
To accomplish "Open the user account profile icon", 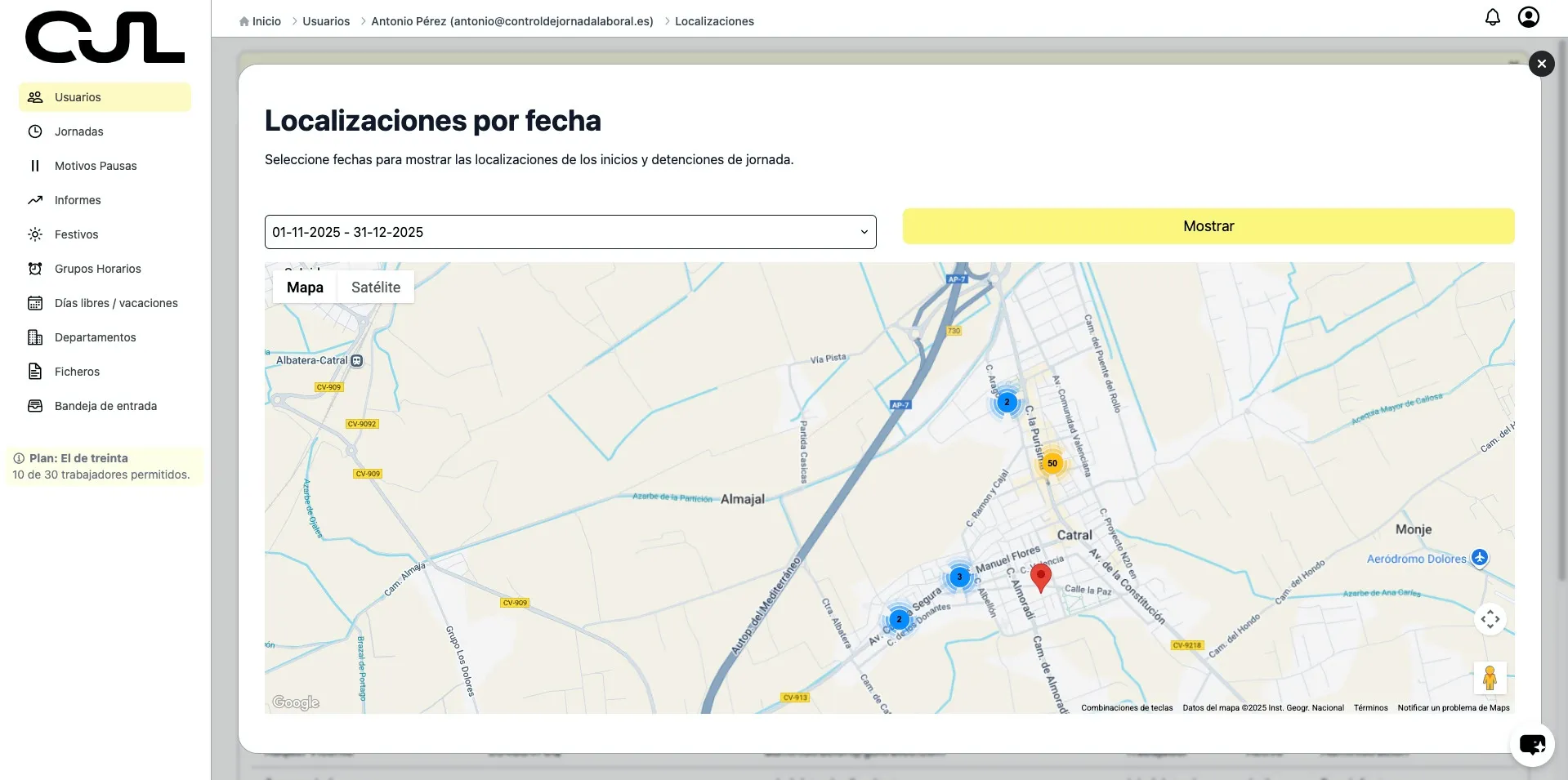I will [1530, 16].
